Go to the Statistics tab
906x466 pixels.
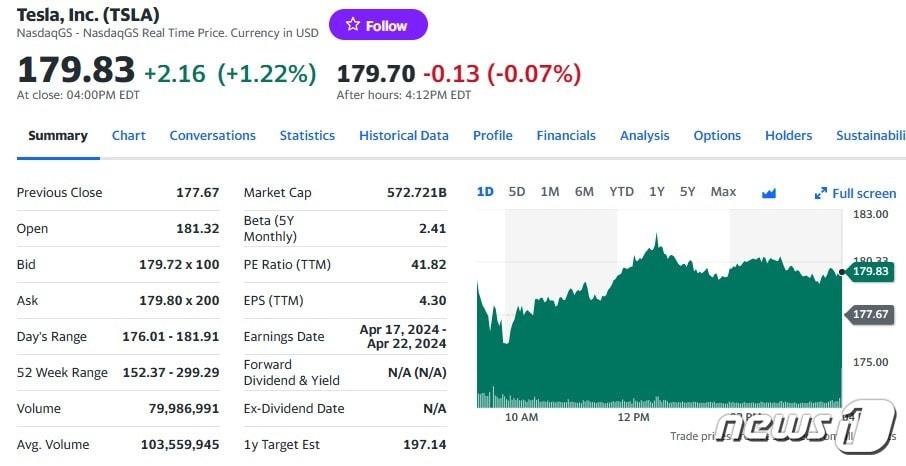307,136
